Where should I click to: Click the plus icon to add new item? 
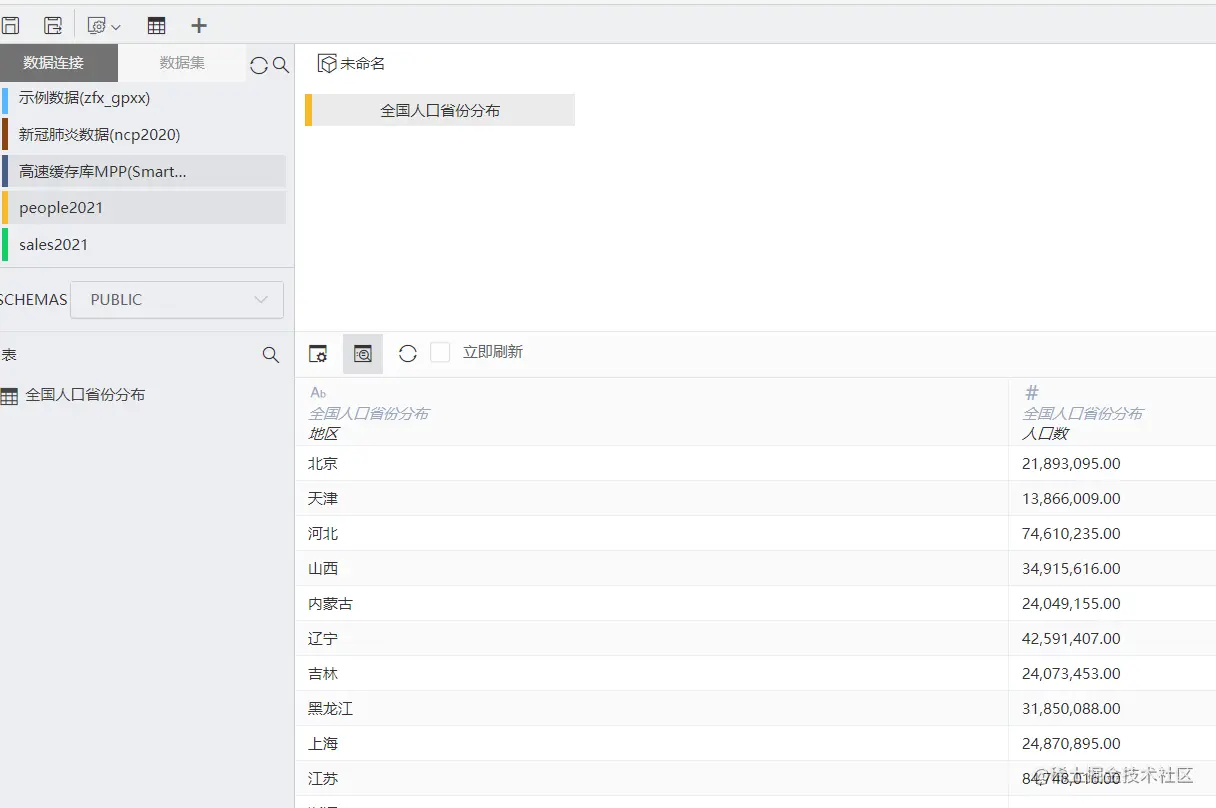pyautogui.click(x=198, y=25)
